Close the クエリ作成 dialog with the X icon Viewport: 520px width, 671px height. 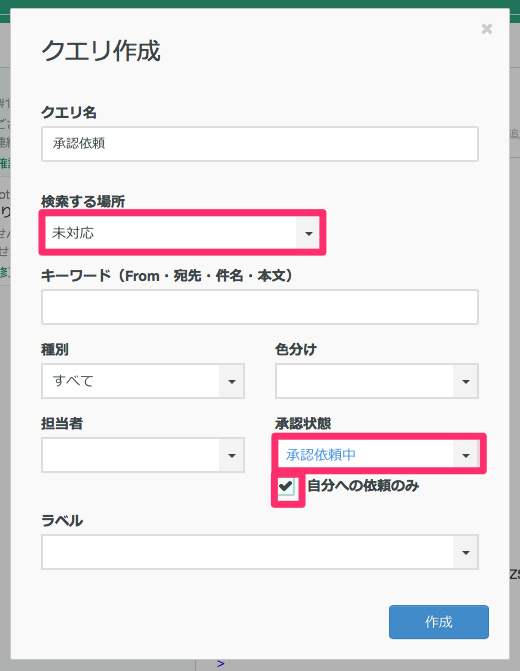click(487, 29)
